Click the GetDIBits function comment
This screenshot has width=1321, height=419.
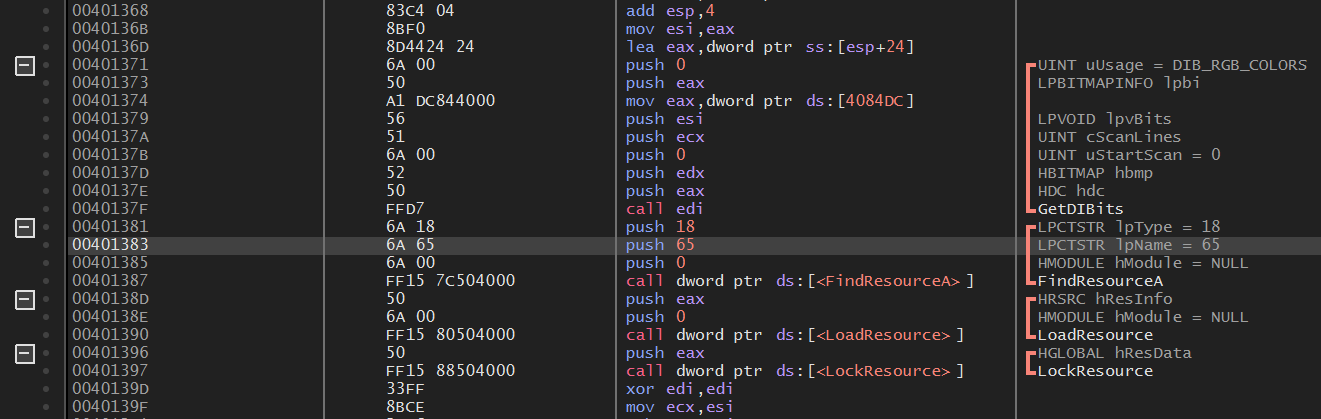(x=1080, y=209)
